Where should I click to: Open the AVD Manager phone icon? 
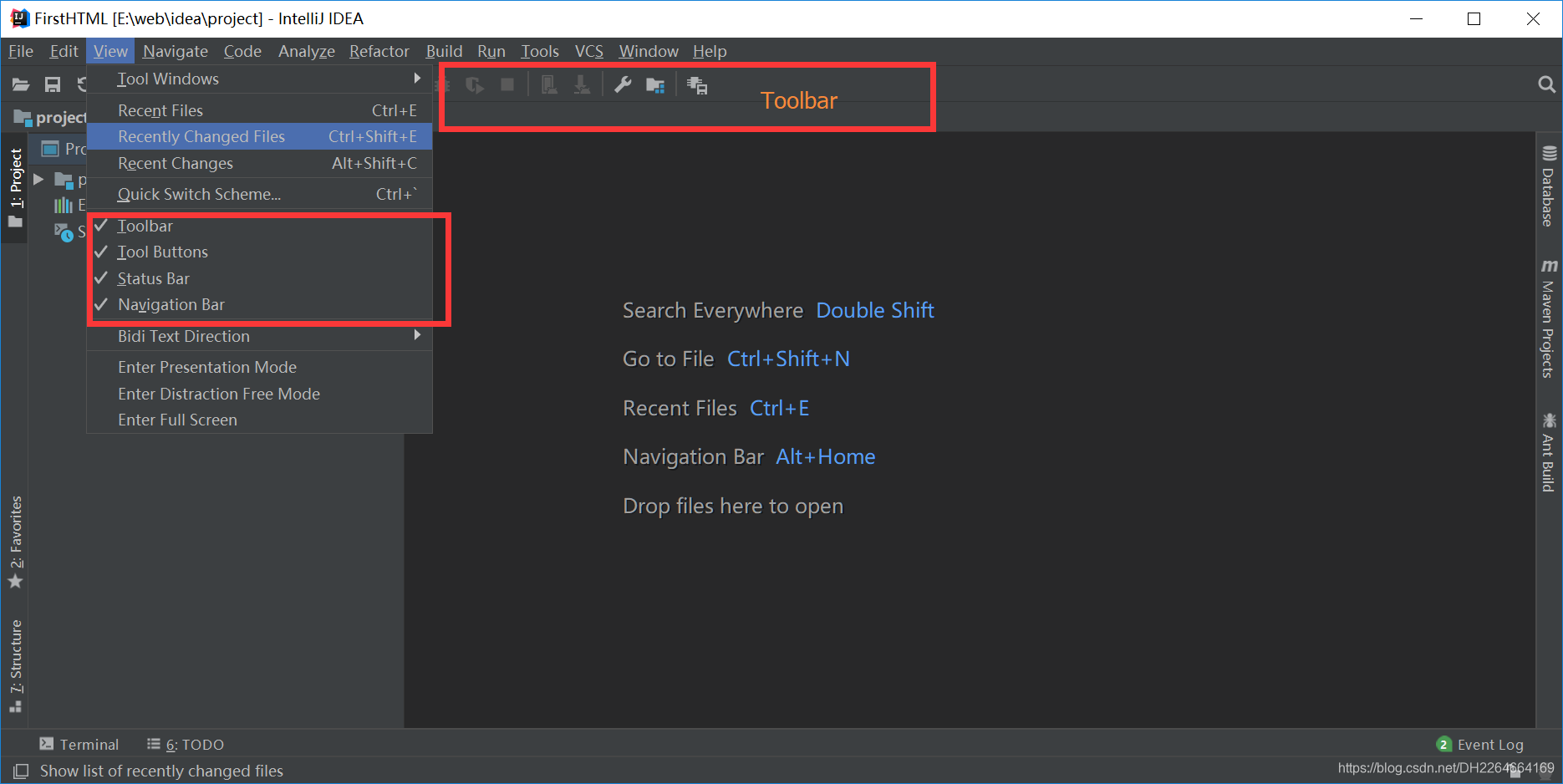click(549, 84)
